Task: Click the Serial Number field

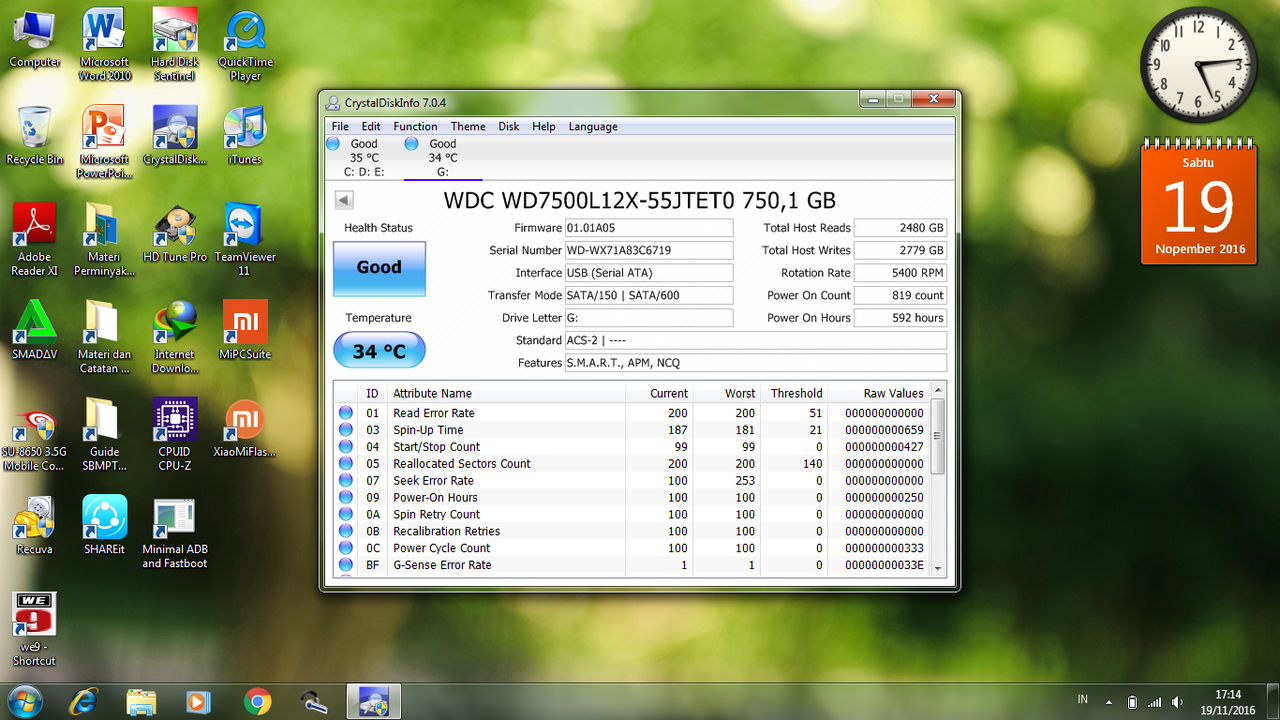Action: pos(649,251)
